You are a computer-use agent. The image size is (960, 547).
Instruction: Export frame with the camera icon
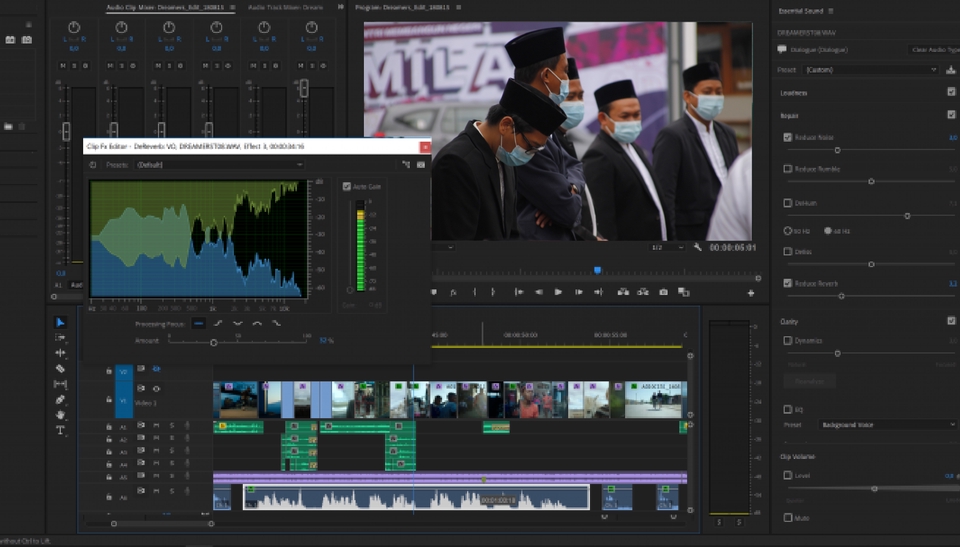point(663,292)
